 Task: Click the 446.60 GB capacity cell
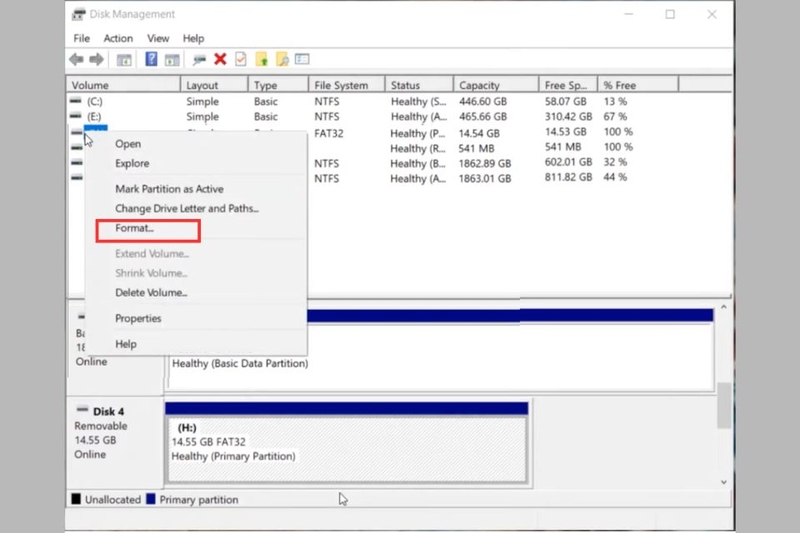coord(483,101)
